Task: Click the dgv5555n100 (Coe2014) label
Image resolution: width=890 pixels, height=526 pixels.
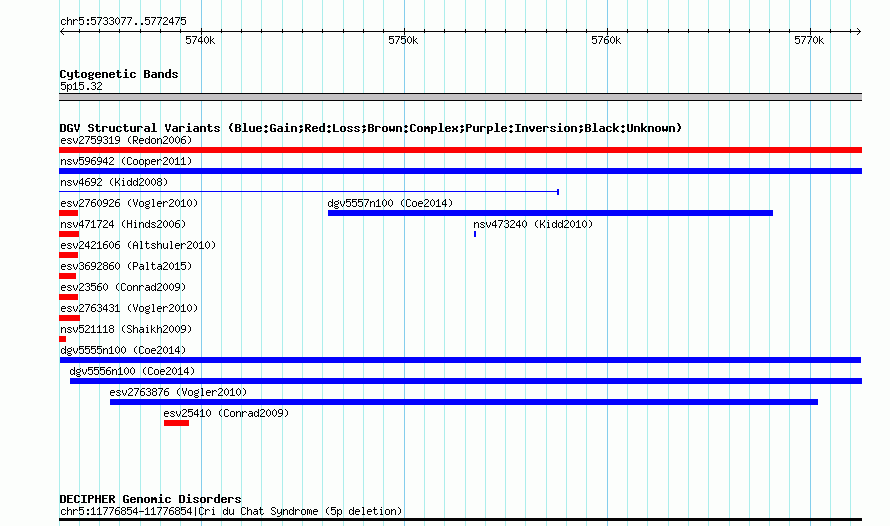Action: (x=123, y=350)
